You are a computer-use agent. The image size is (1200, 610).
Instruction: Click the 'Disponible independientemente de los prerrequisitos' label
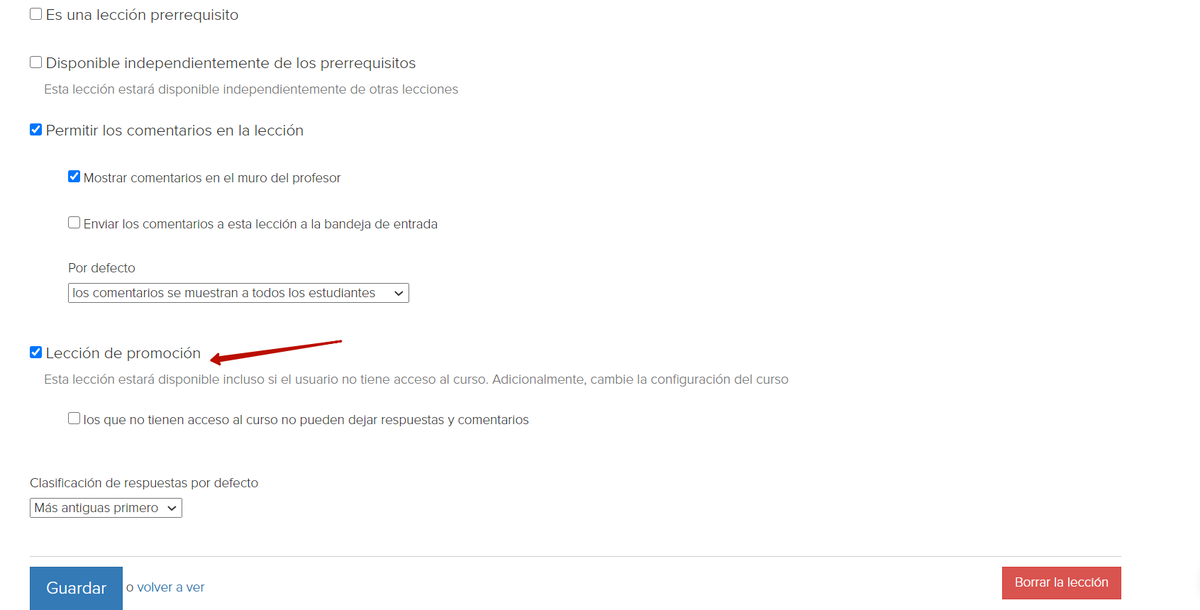231,63
